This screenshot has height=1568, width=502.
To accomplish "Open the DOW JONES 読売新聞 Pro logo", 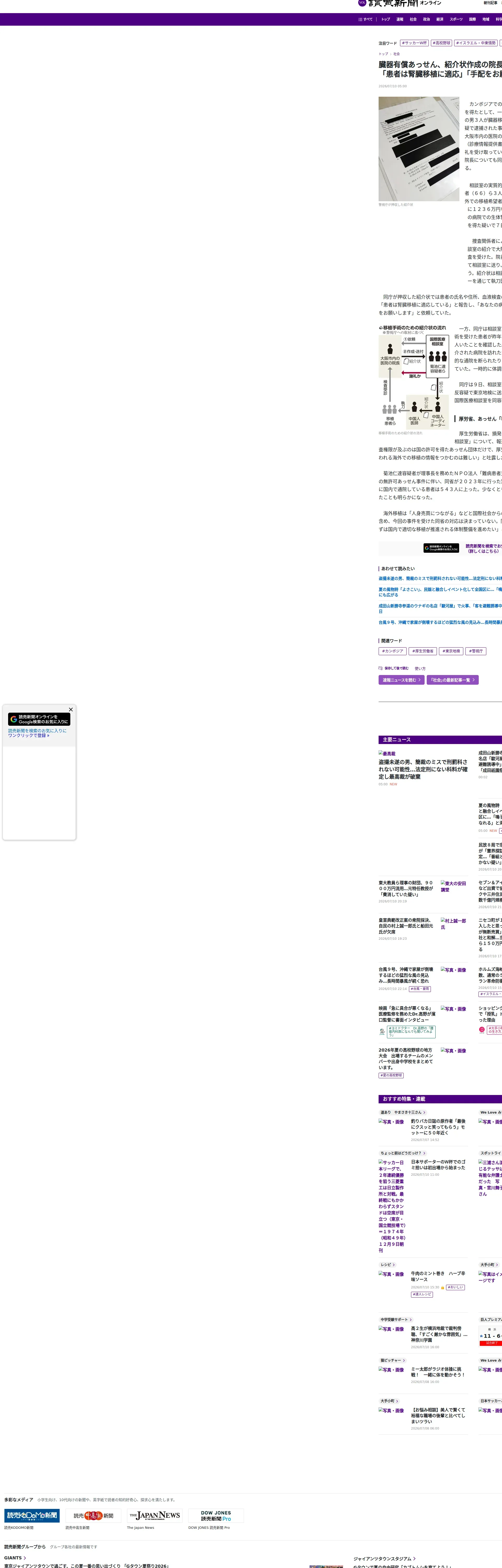I will (x=216, y=1516).
